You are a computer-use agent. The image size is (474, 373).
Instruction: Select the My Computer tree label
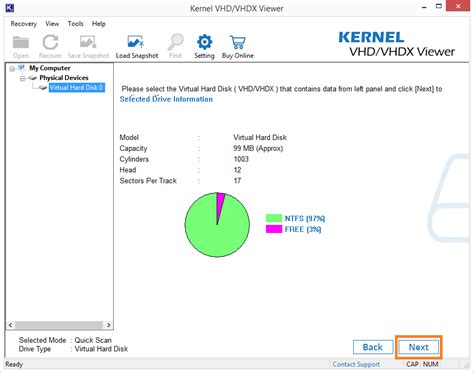(x=50, y=68)
